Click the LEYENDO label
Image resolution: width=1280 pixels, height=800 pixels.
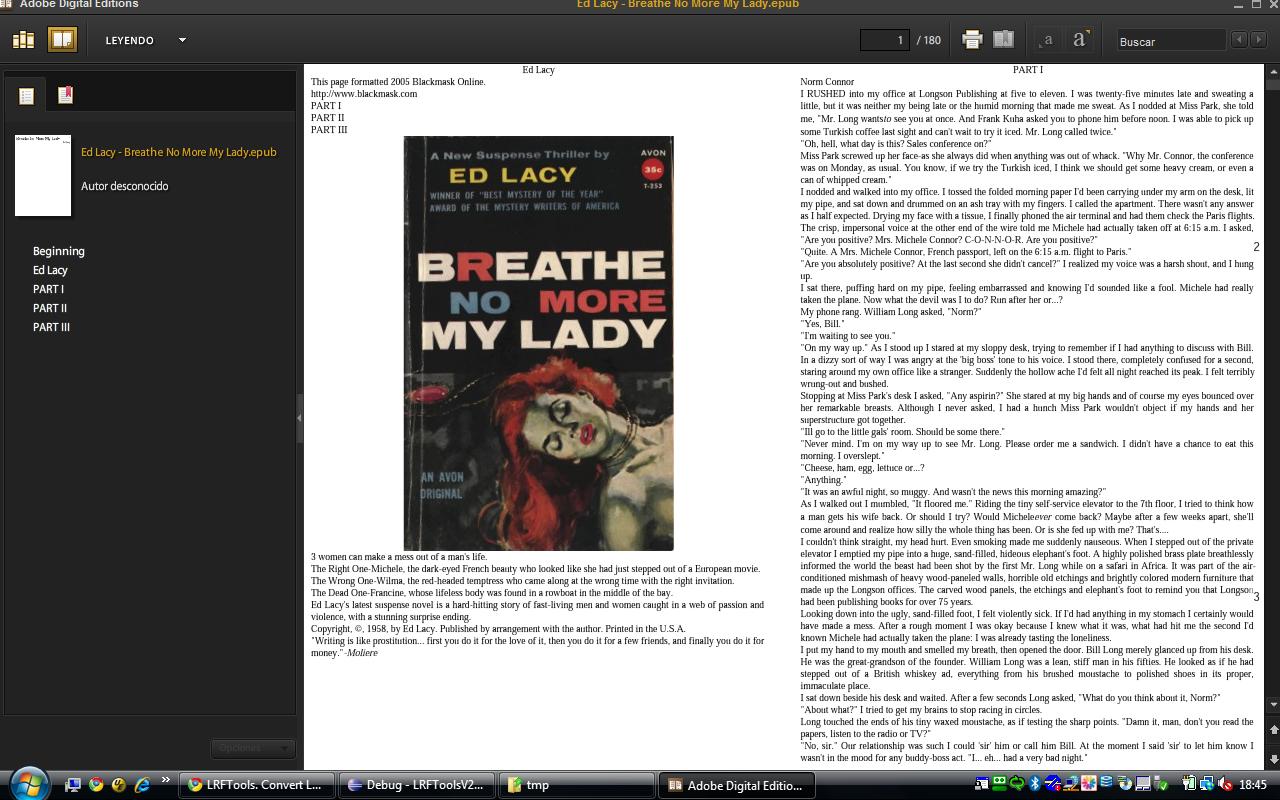point(130,40)
